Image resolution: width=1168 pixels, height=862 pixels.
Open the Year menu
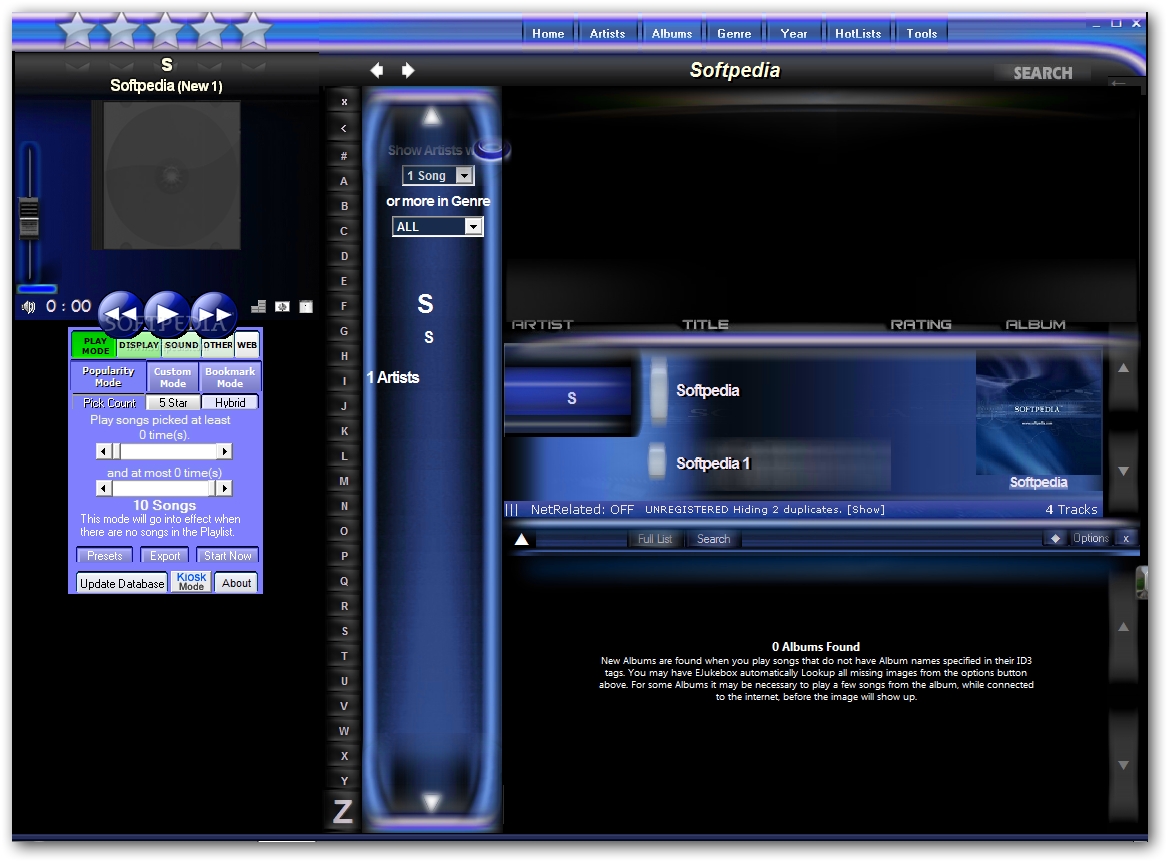(794, 34)
